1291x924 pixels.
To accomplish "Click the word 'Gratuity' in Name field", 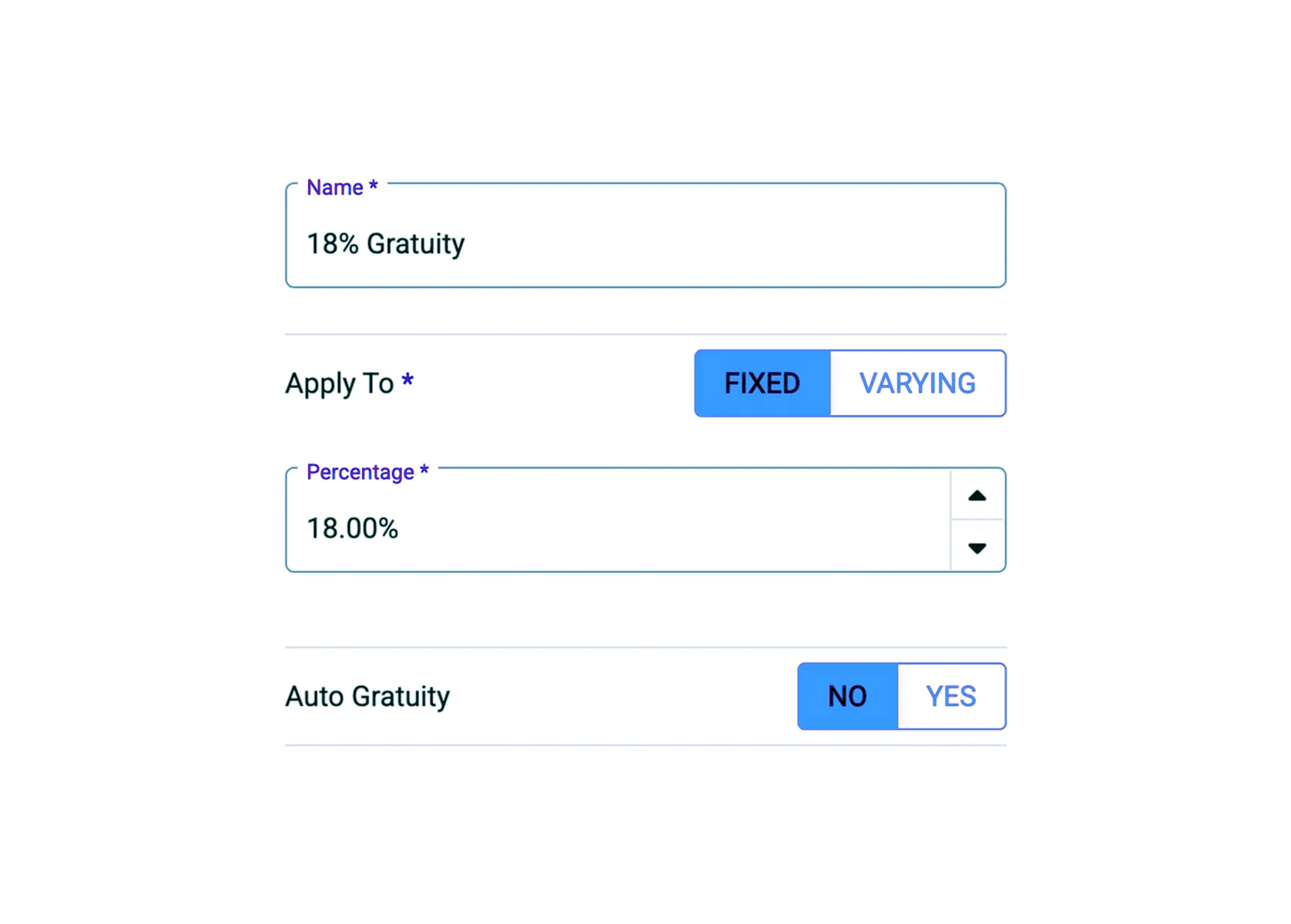I will tap(415, 244).
